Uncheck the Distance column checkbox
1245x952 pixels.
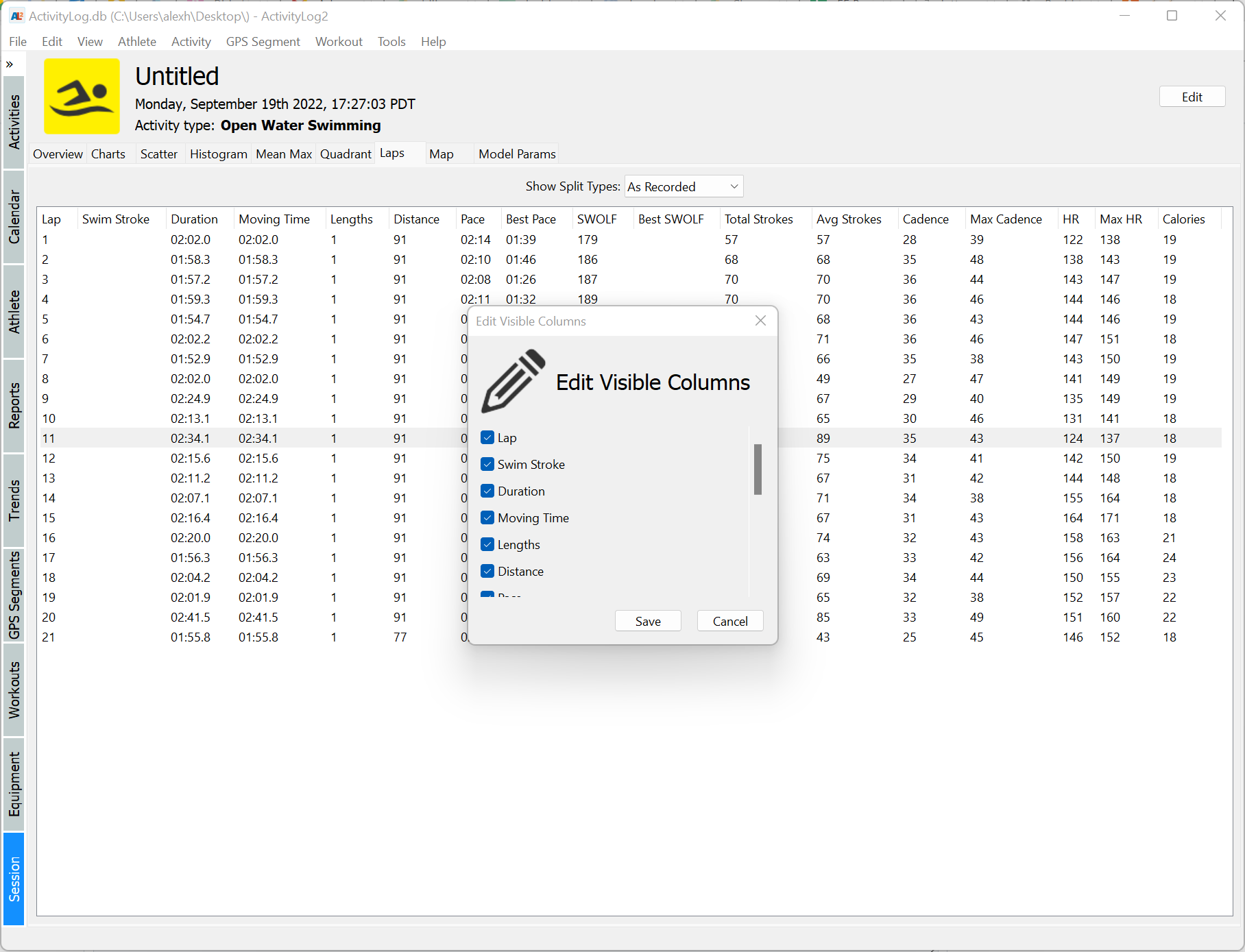pos(487,571)
